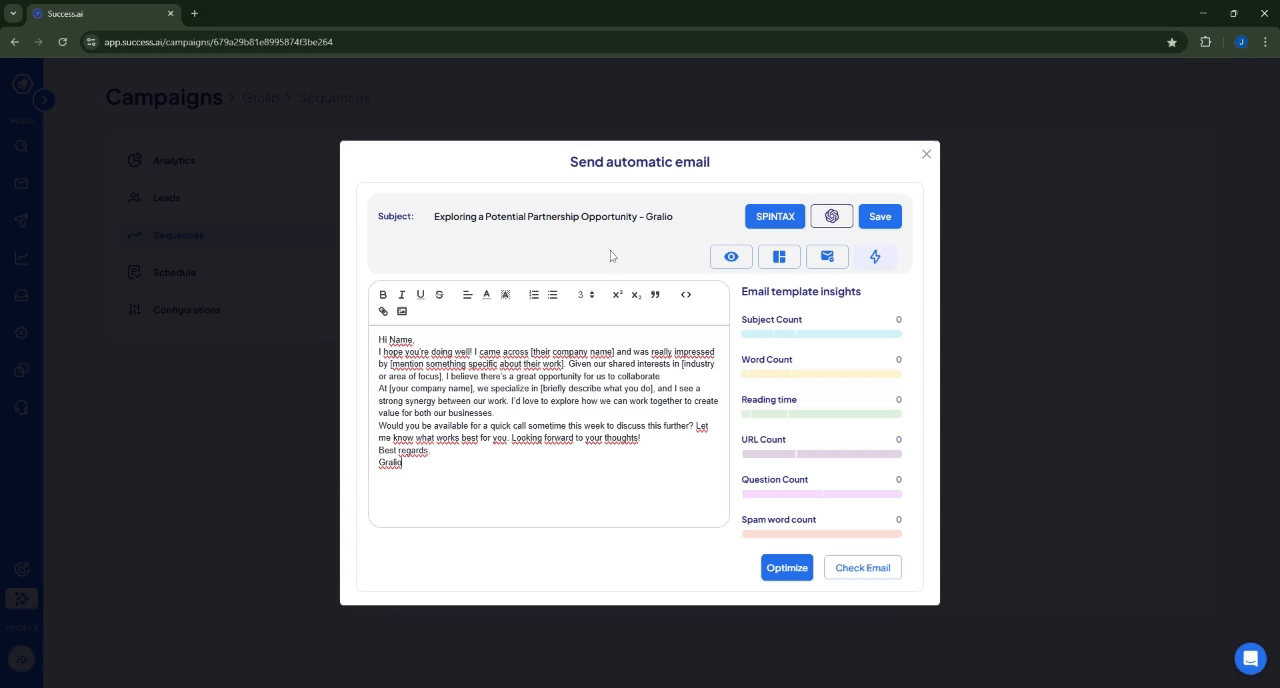Viewport: 1280px width, 688px height.
Task: Click the Optimize button
Action: (x=787, y=568)
